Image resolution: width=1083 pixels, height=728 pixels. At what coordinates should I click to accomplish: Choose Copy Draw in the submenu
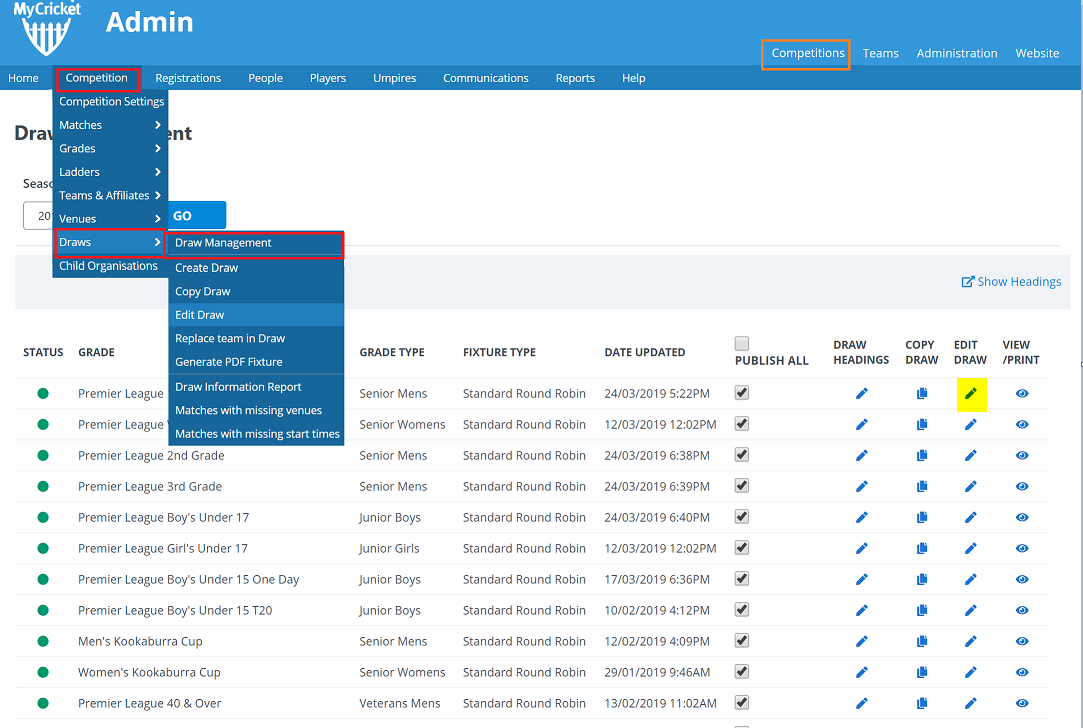pos(256,291)
